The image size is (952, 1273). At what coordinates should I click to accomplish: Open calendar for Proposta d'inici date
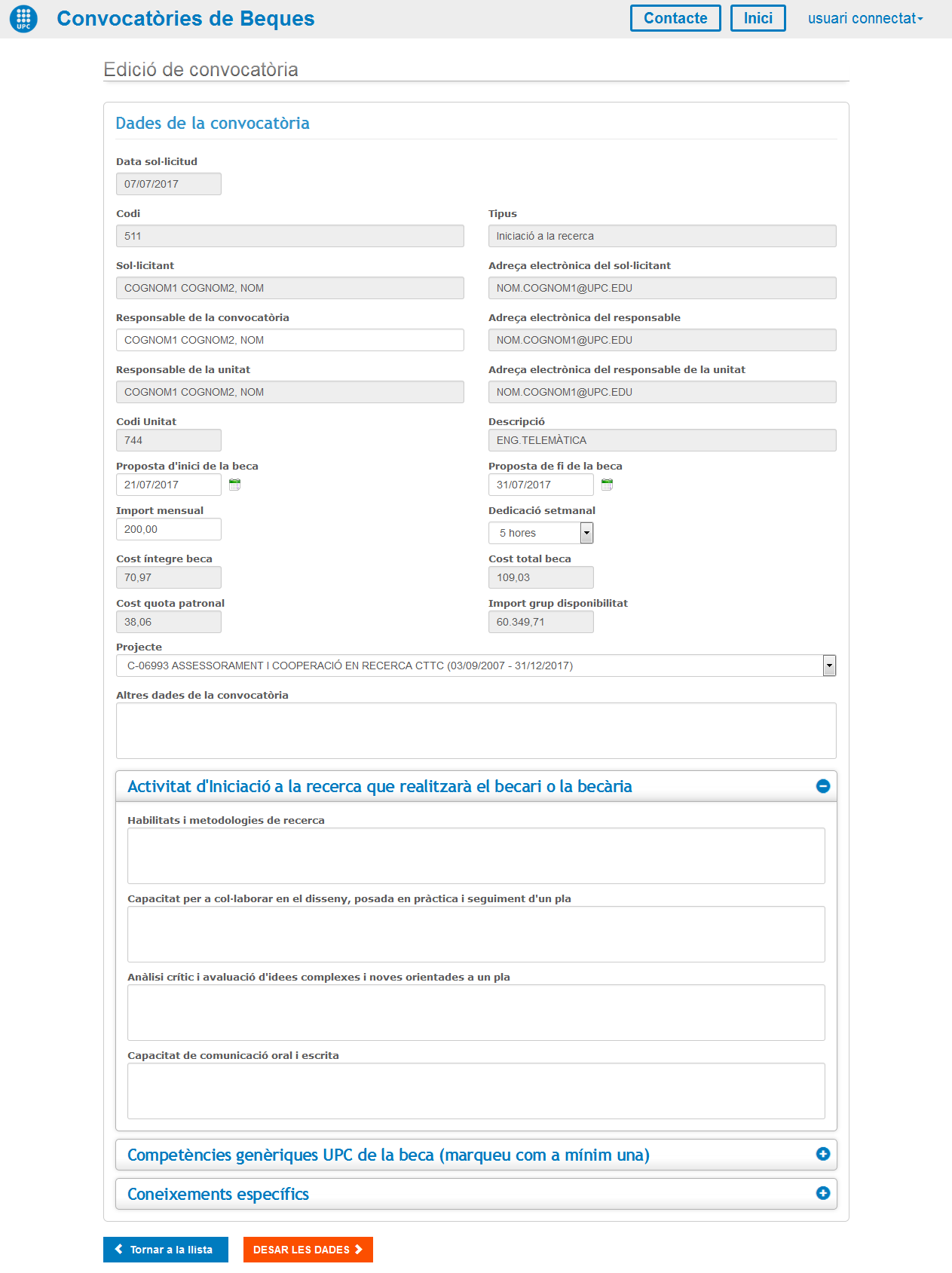(234, 485)
